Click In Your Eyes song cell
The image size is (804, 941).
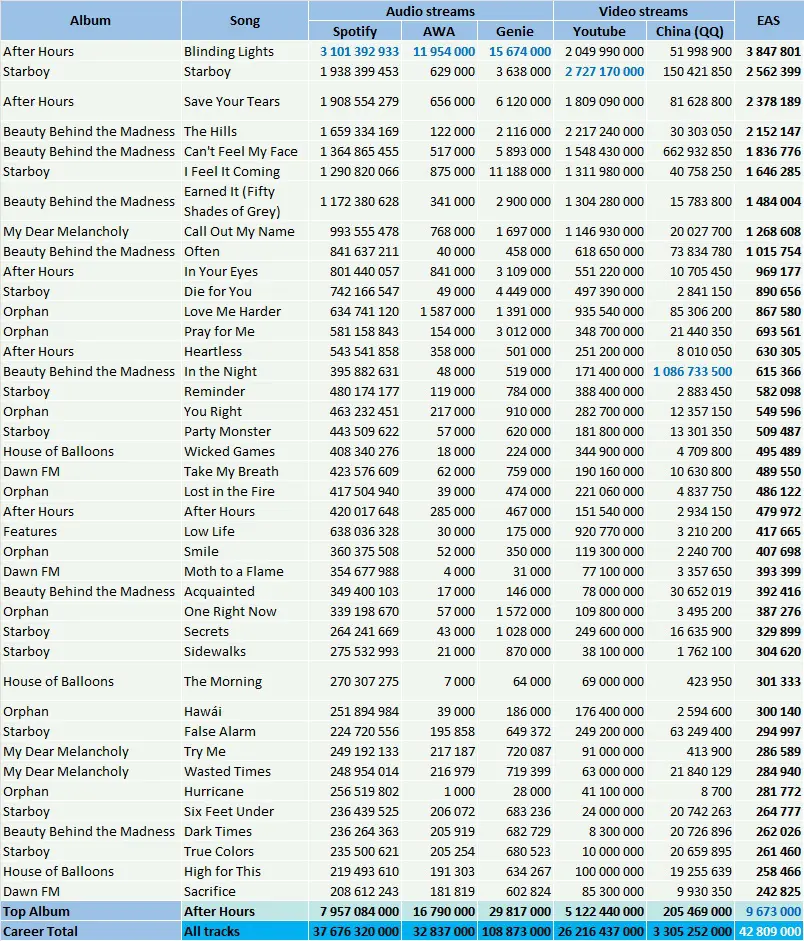click(245, 271)
